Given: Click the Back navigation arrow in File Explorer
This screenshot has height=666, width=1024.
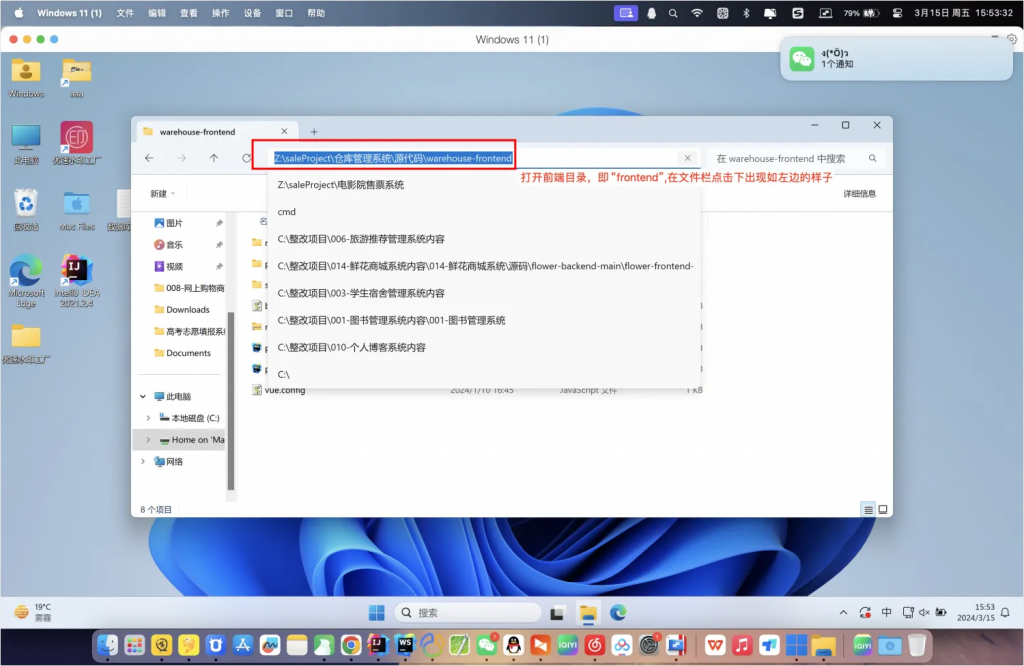Looking at the screenshot, I should 148,157.
